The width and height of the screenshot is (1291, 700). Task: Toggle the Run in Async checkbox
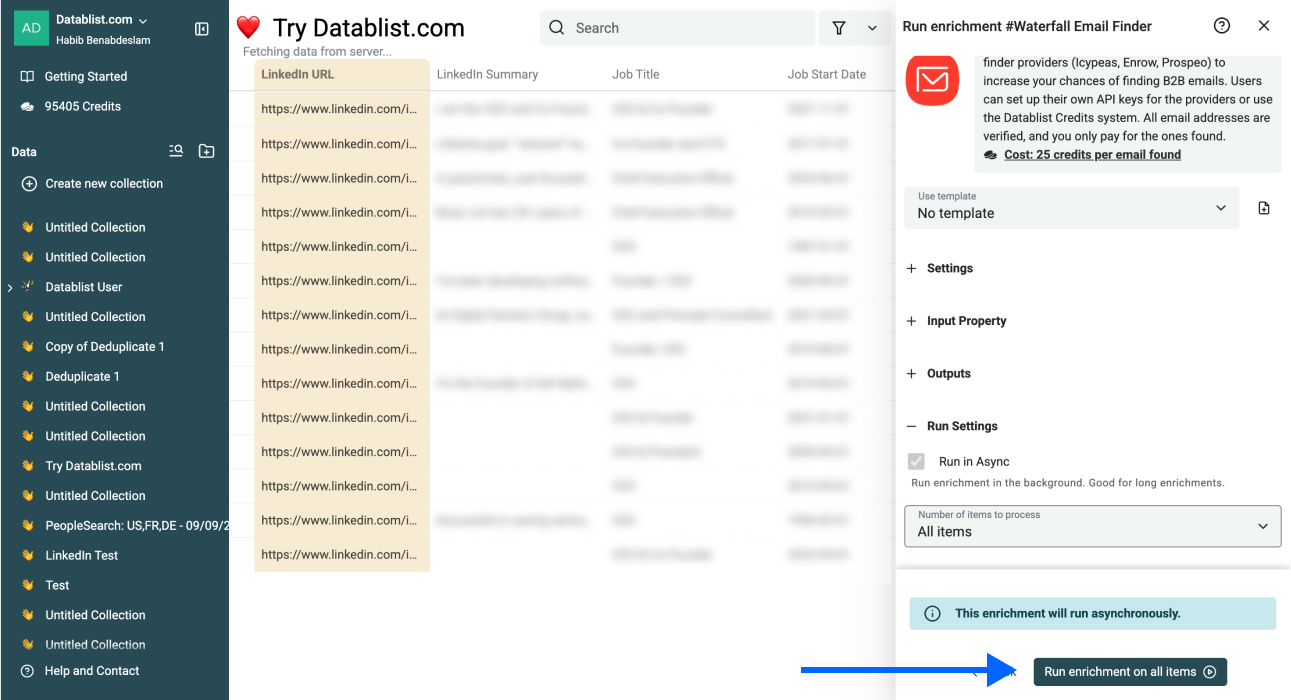pos(916,462)
